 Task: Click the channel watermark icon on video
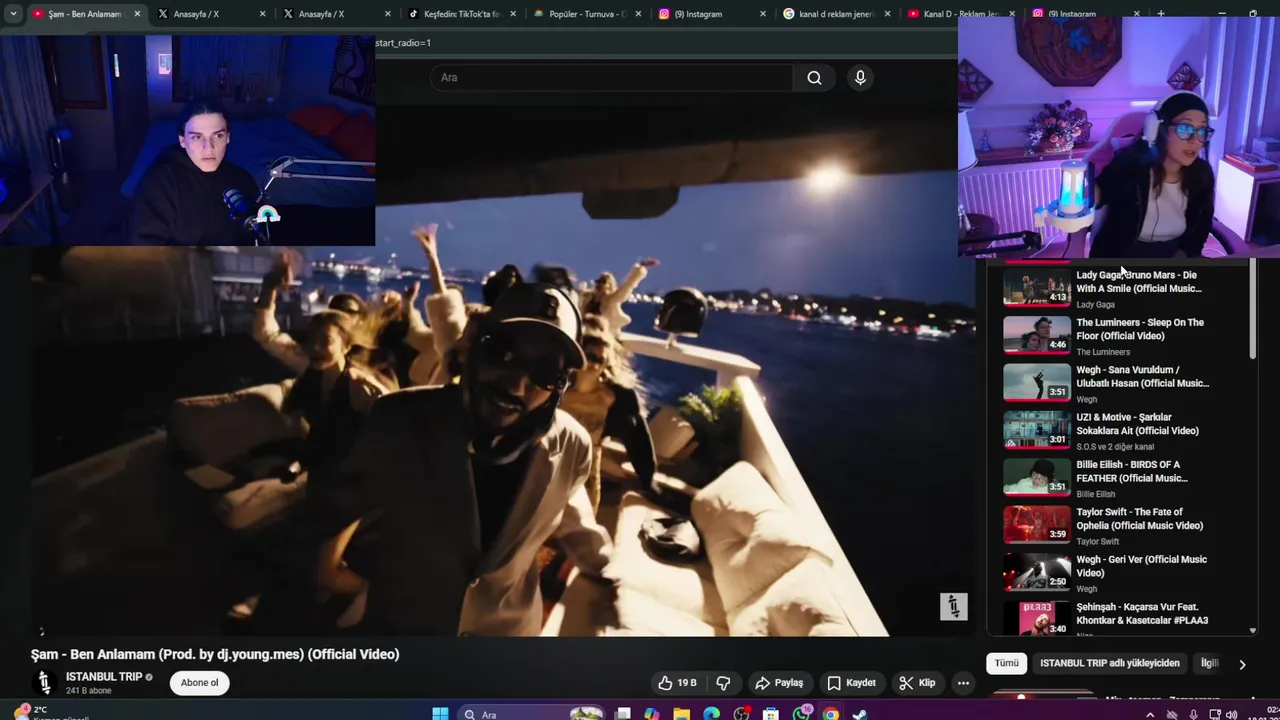tap(953, 607)
